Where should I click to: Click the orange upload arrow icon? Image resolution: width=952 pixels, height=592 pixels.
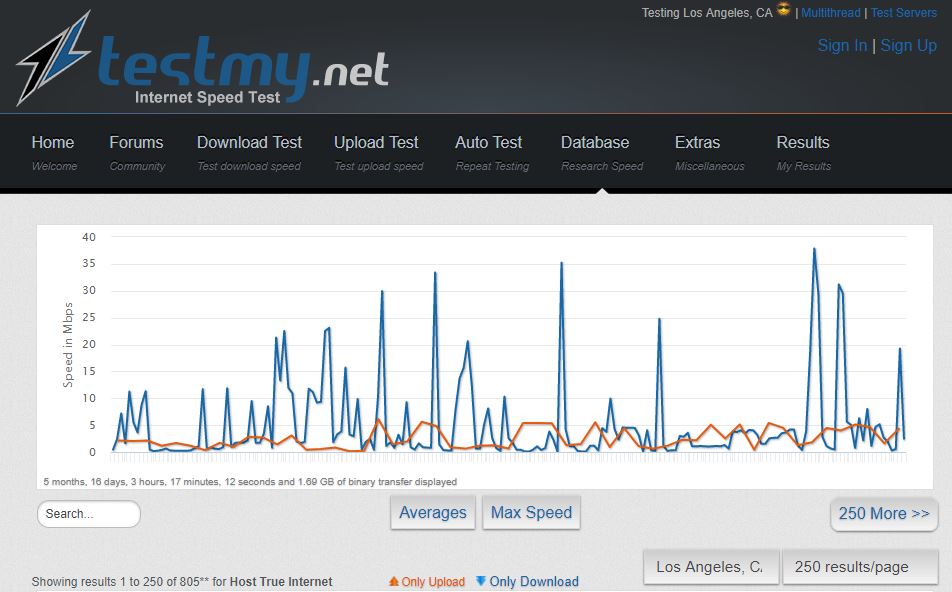coord(394,581)
